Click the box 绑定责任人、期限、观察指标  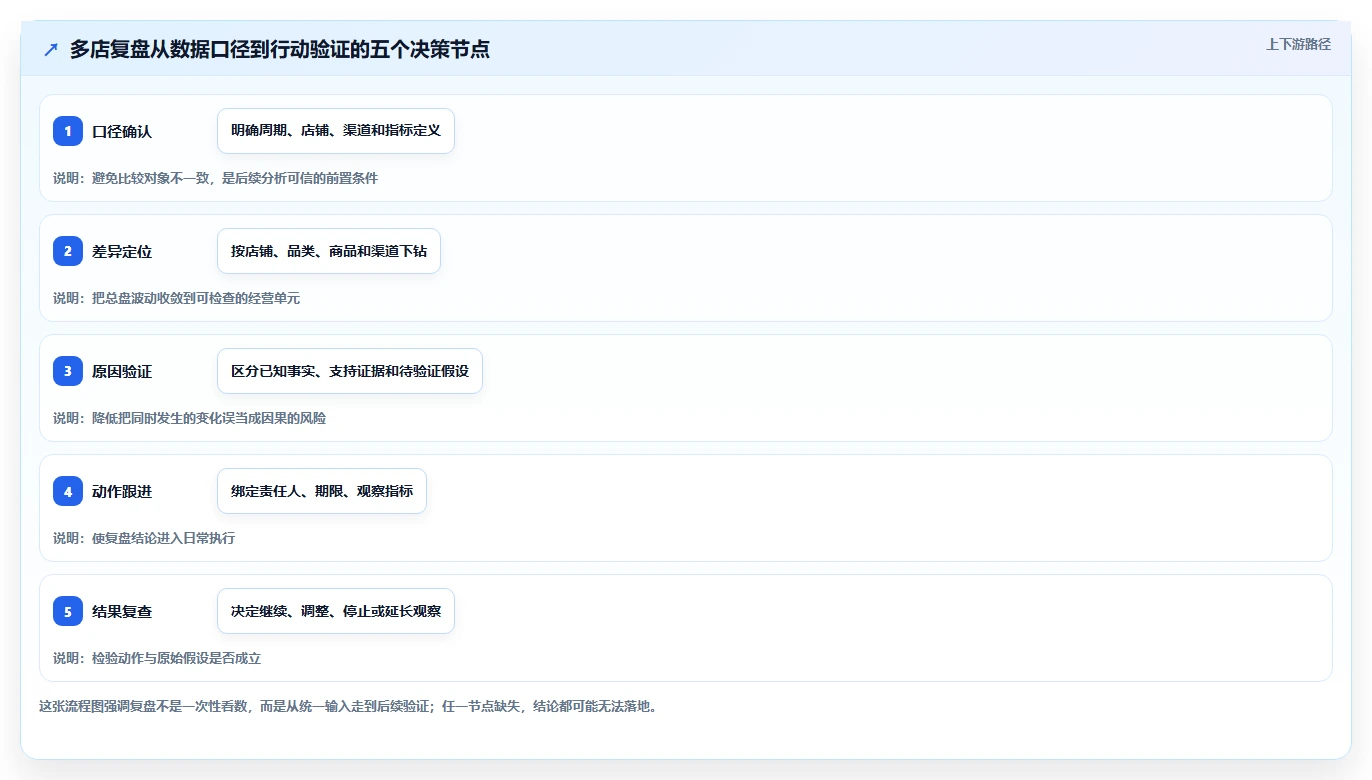pos(322,491)
